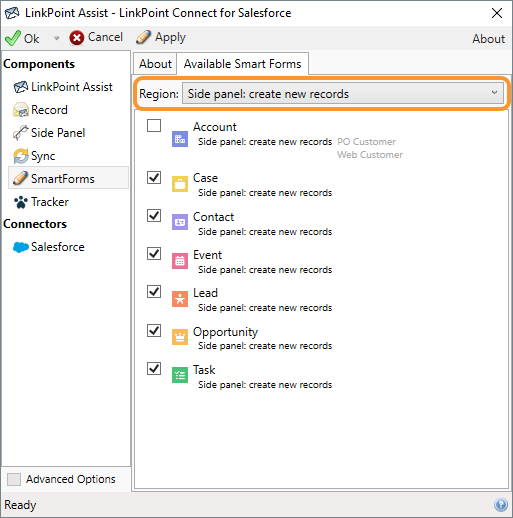Click the Connectors heading

click(35, 224)
